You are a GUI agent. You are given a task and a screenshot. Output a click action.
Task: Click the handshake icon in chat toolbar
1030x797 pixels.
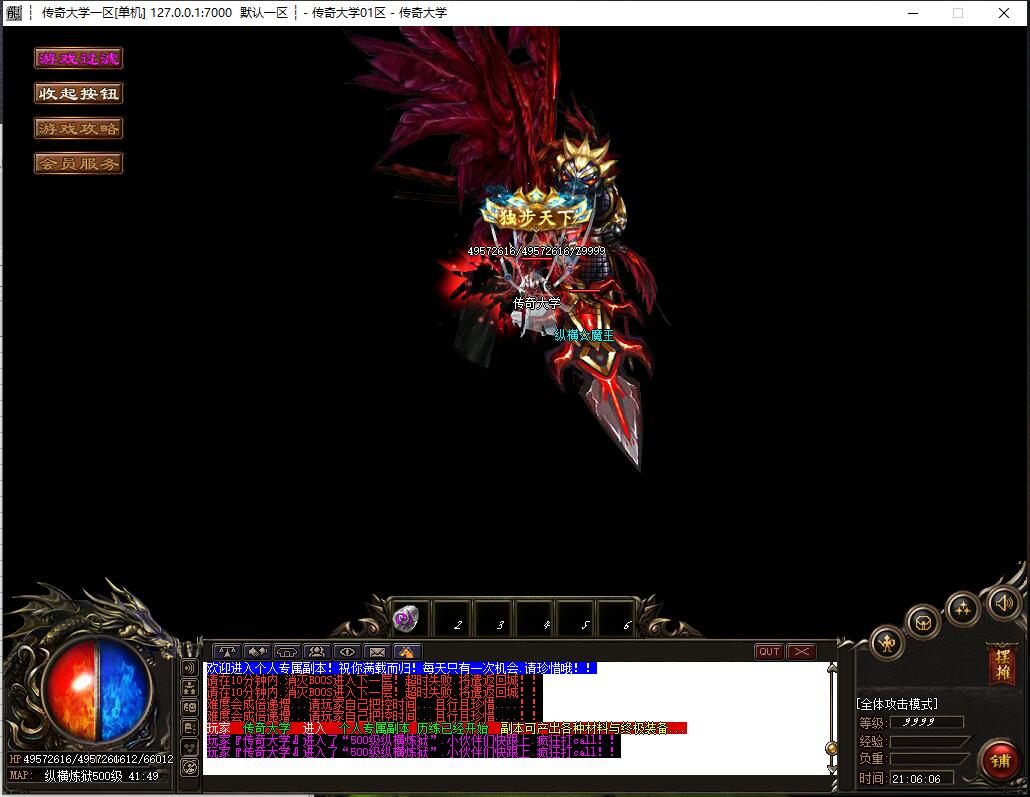[257, 651]
